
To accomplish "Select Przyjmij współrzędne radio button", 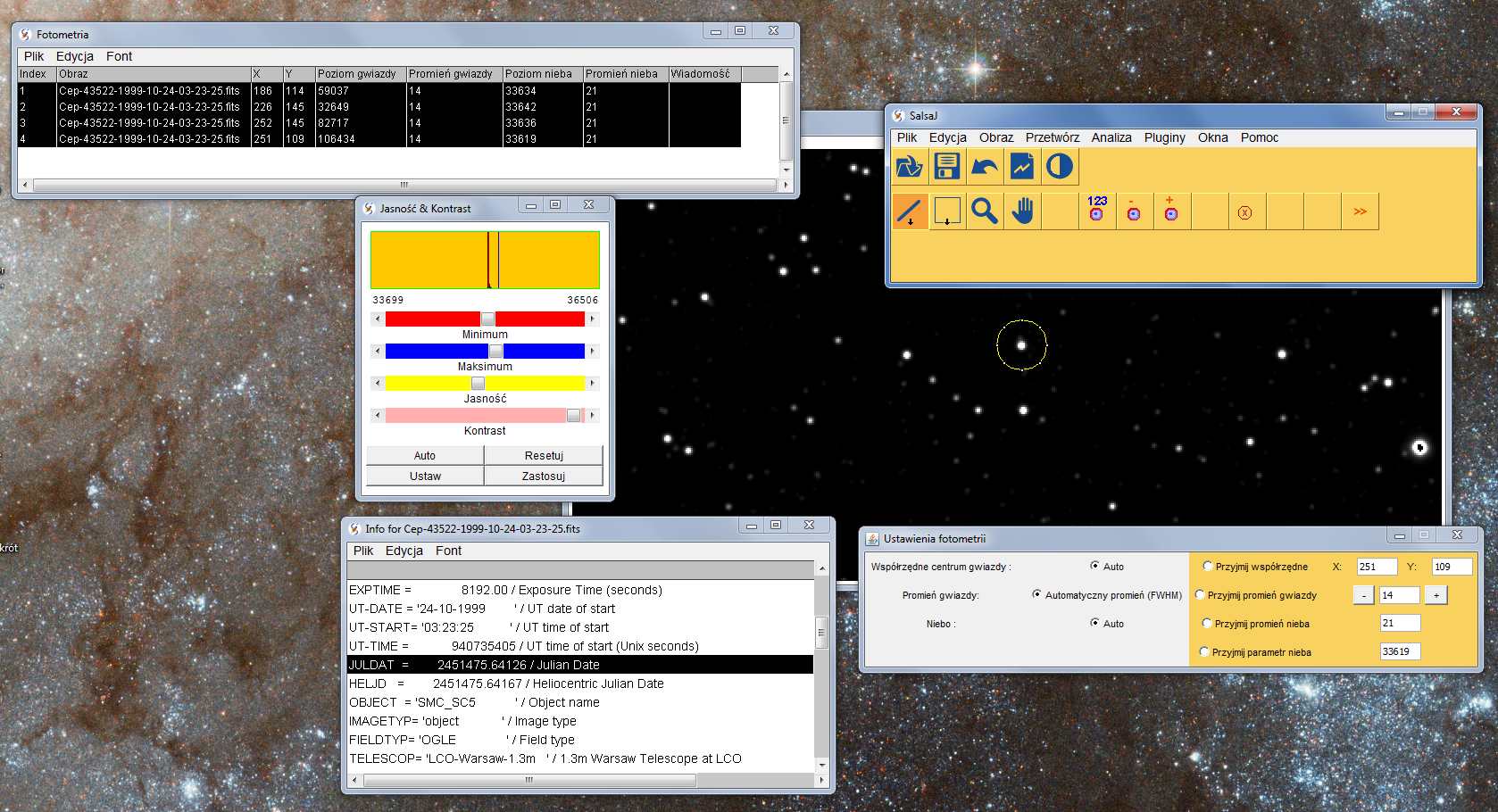I will tap(1207, 566).
